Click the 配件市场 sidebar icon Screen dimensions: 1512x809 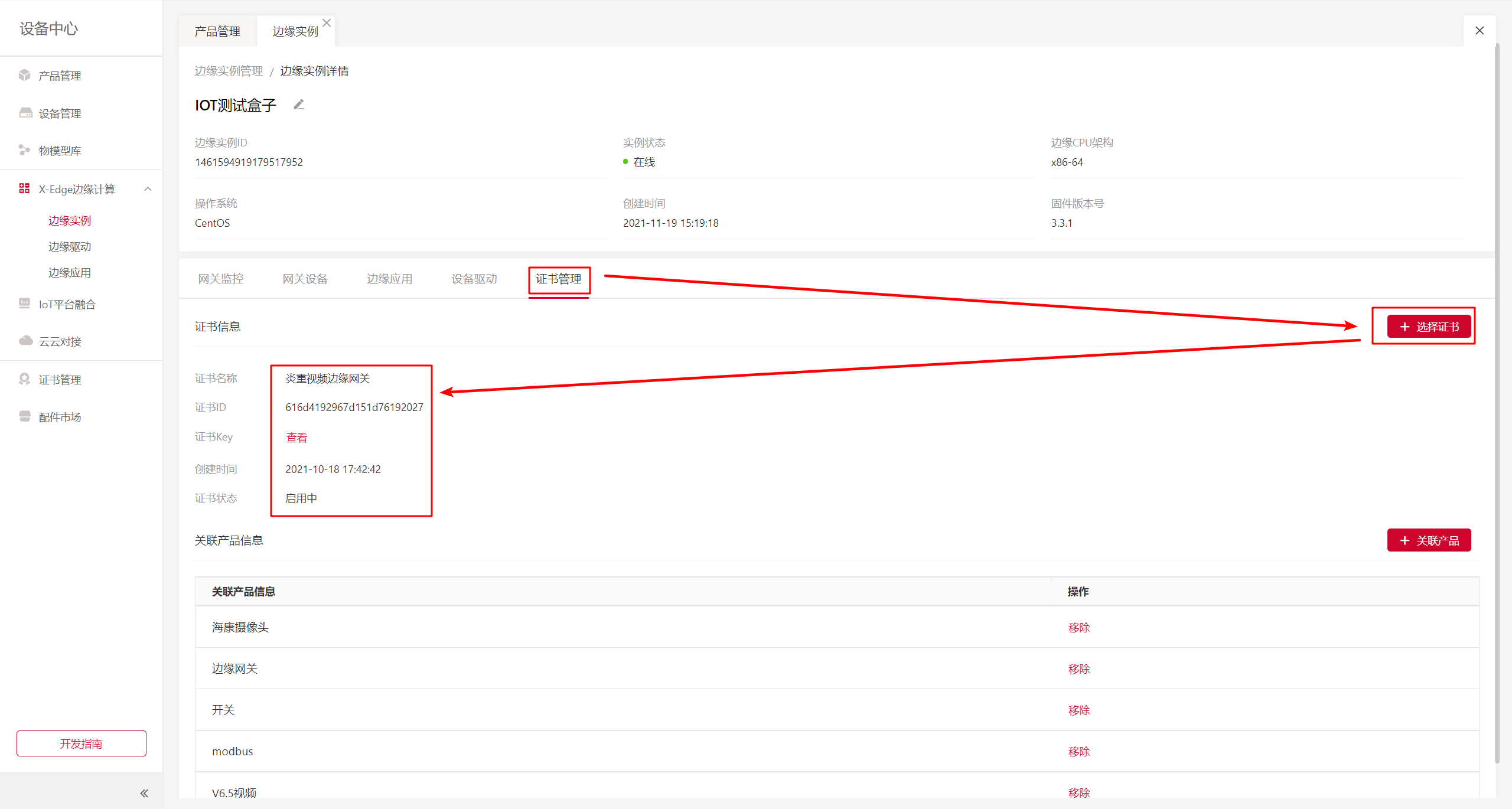pyautogui.click(x=24, y=416)
